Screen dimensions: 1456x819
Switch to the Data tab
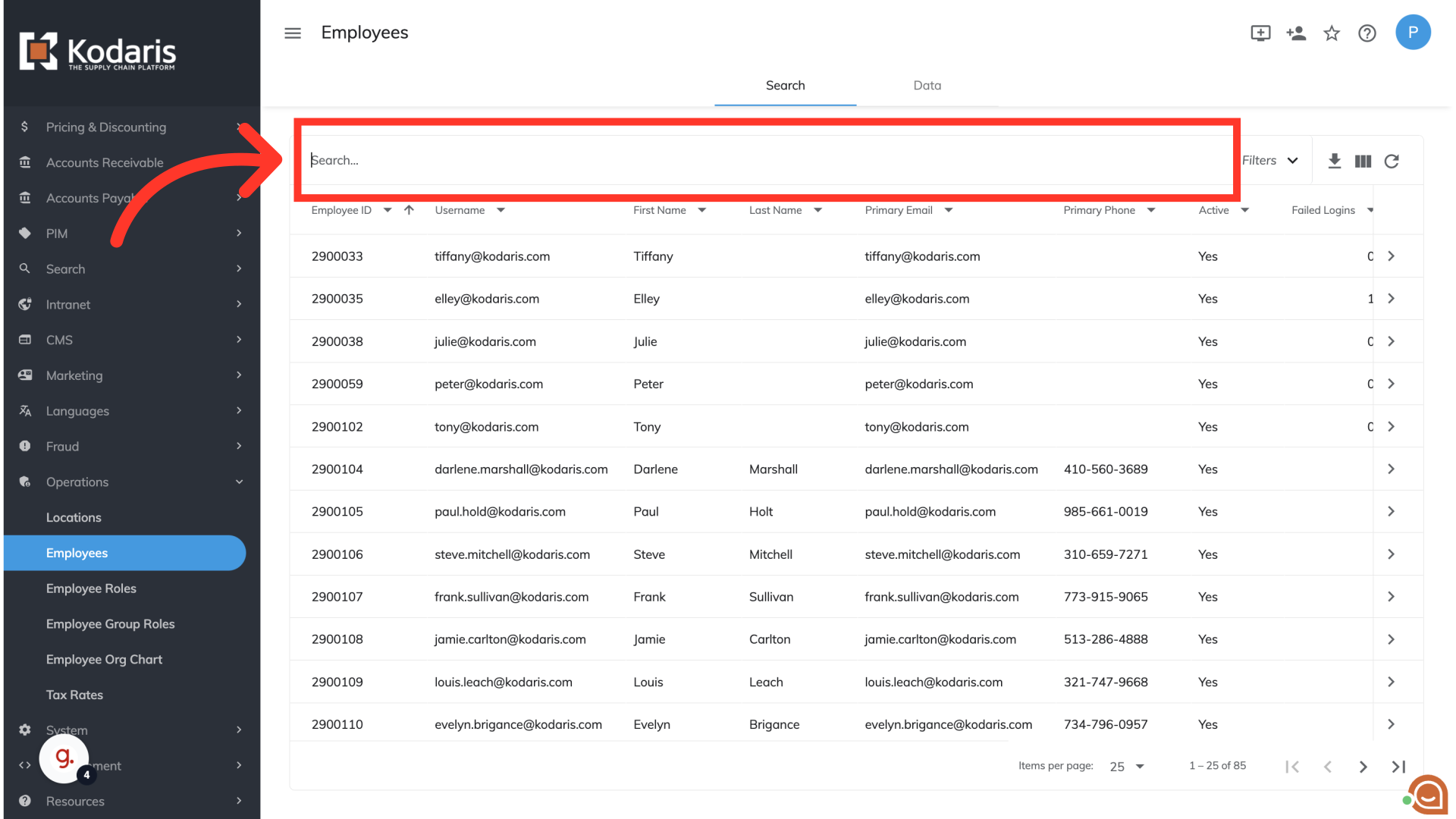pos(927,86)
